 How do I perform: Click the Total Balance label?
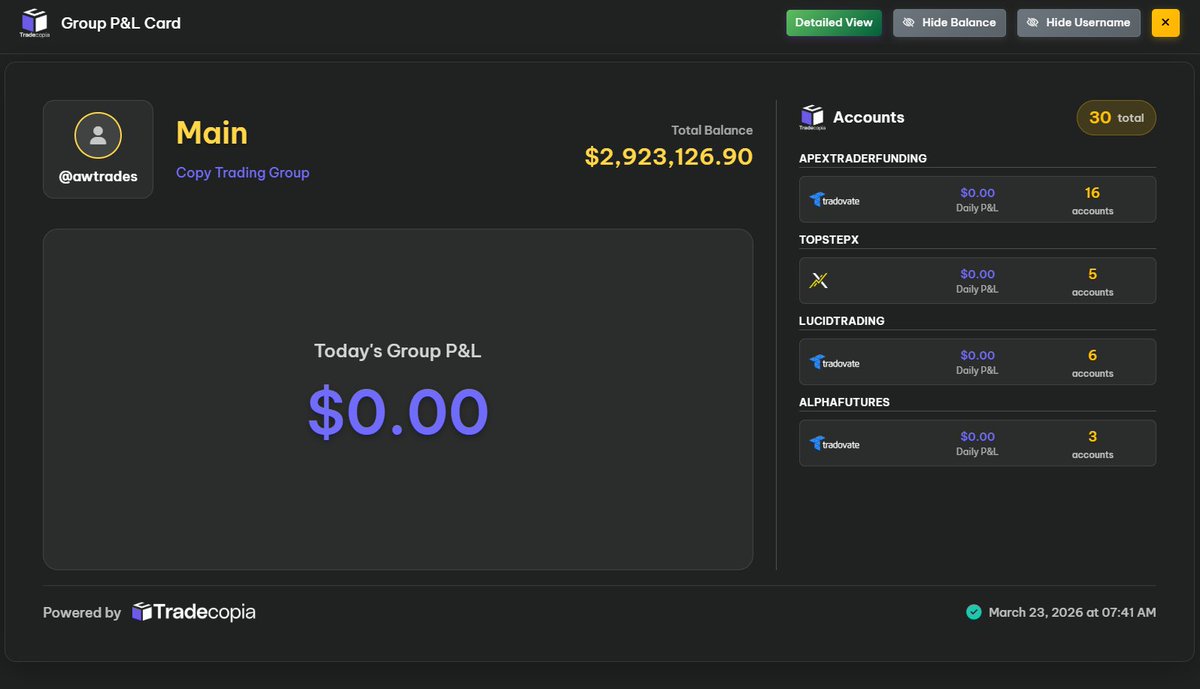(712, 130)
